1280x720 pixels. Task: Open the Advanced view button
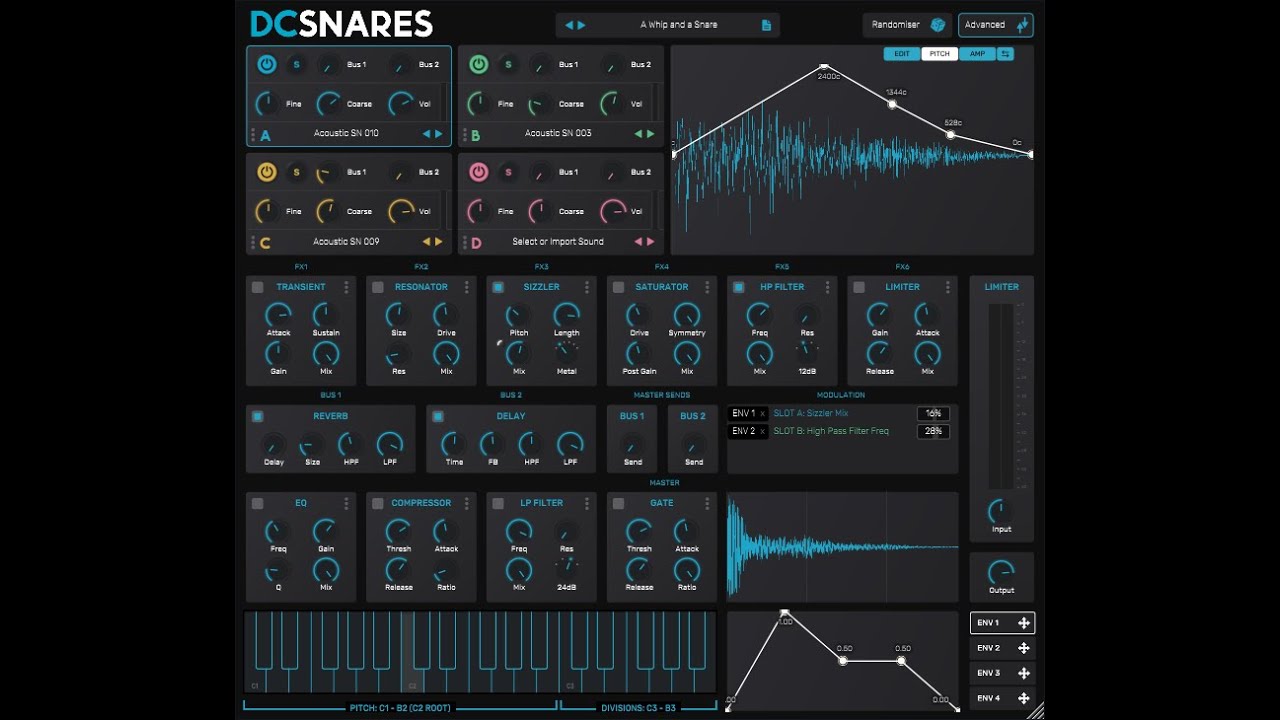(995, 25)
